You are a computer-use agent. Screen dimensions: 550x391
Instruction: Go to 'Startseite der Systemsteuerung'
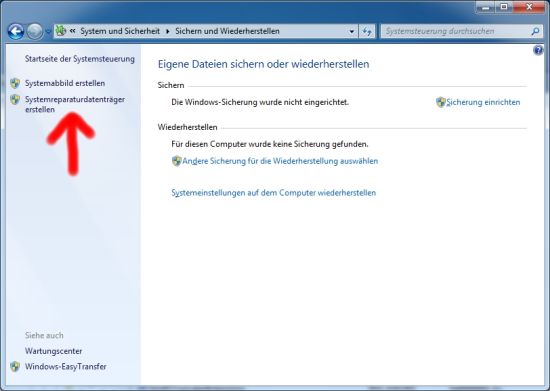80,59
